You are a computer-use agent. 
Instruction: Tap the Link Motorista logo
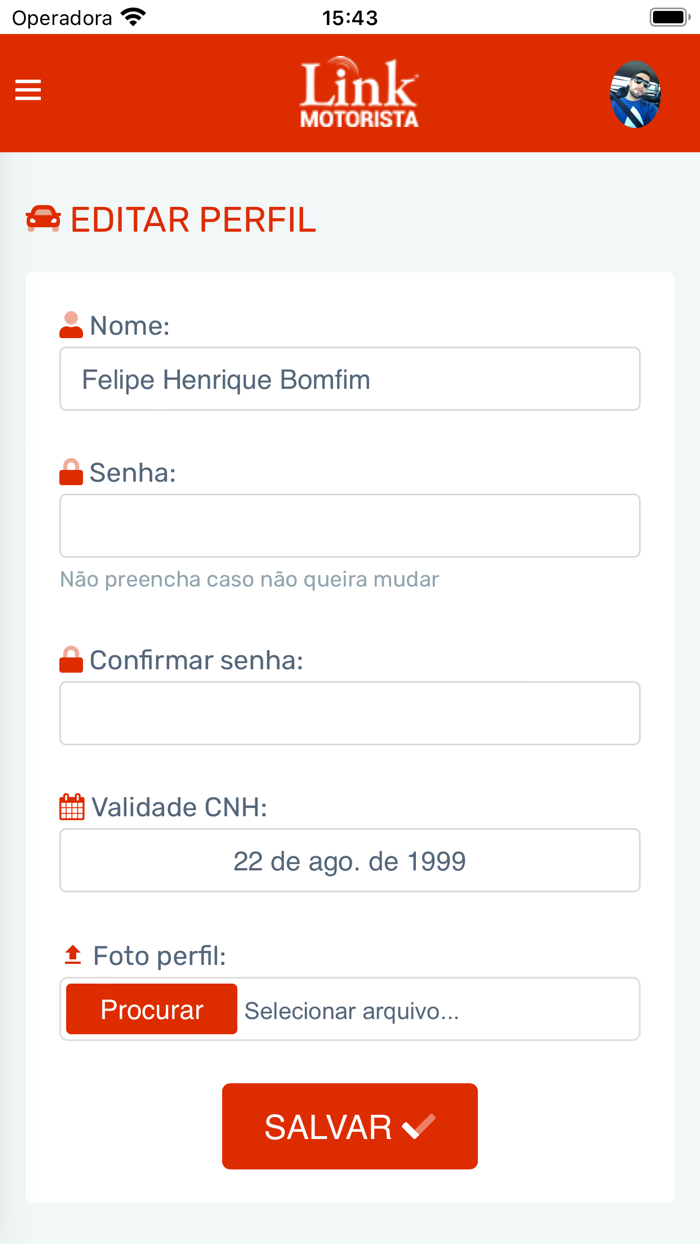tap(359, 93)
